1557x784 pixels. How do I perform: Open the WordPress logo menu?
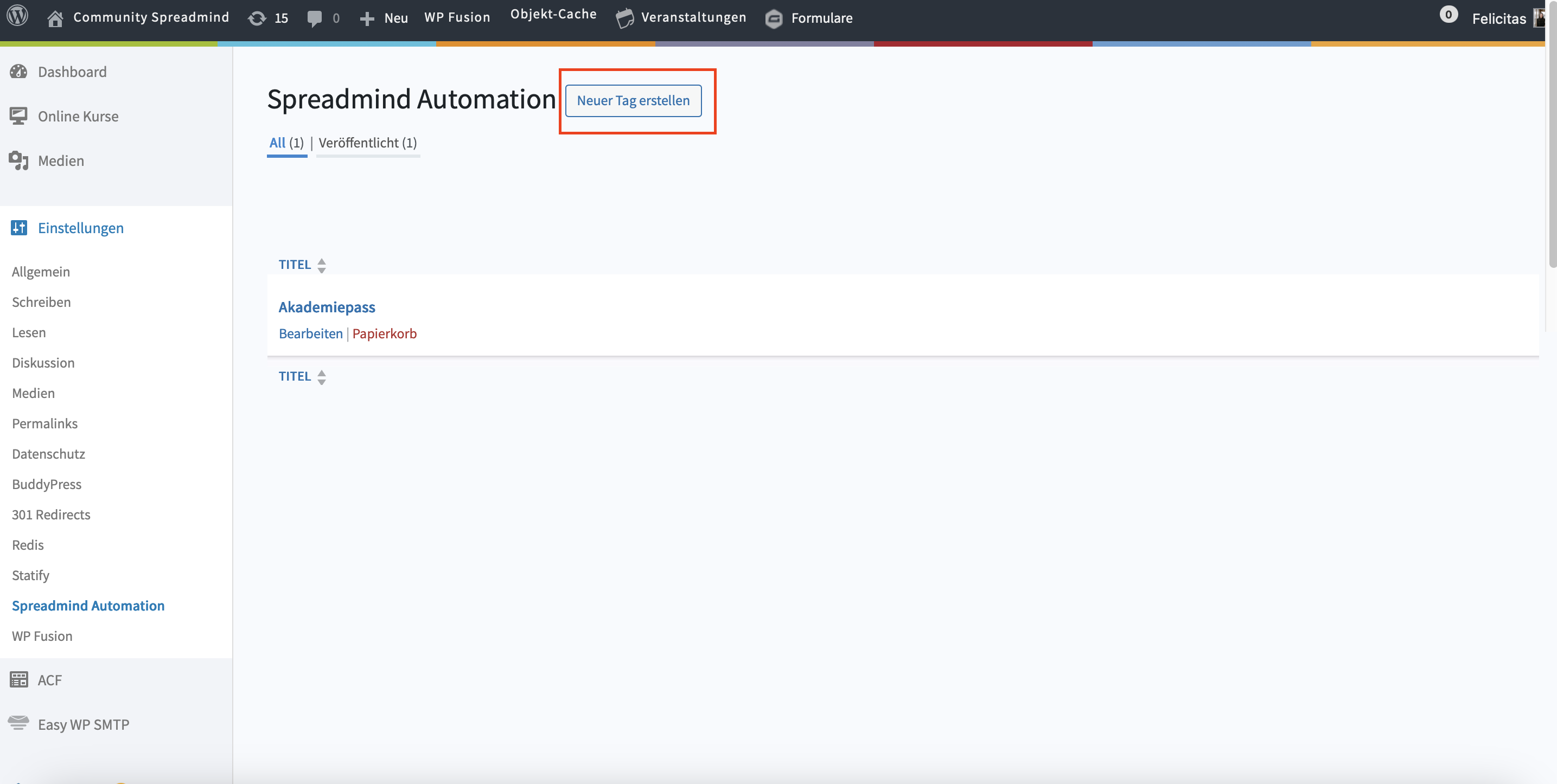click(x=17, y=16)
